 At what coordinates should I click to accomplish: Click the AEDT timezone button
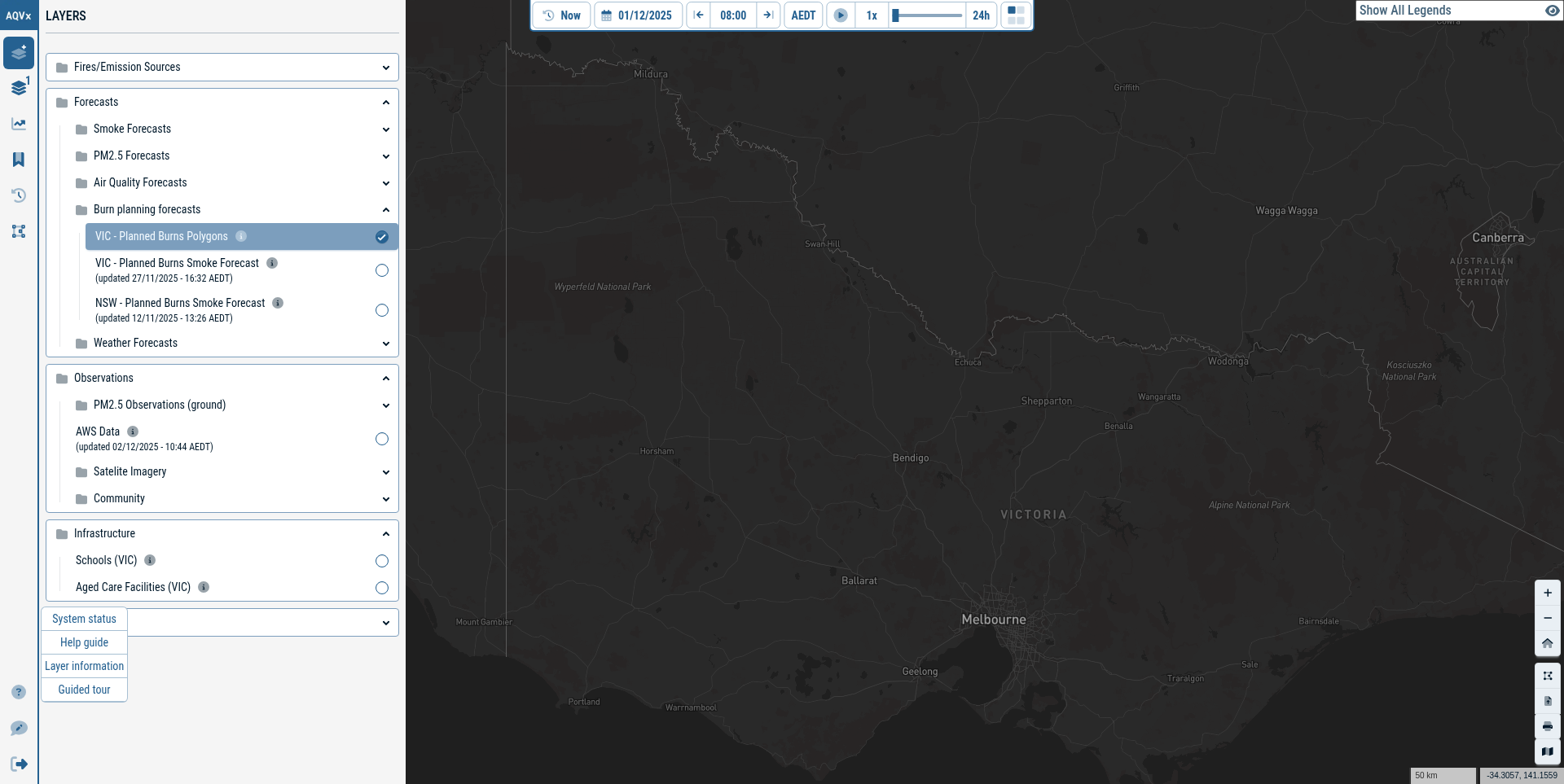(x=803, y=15)
